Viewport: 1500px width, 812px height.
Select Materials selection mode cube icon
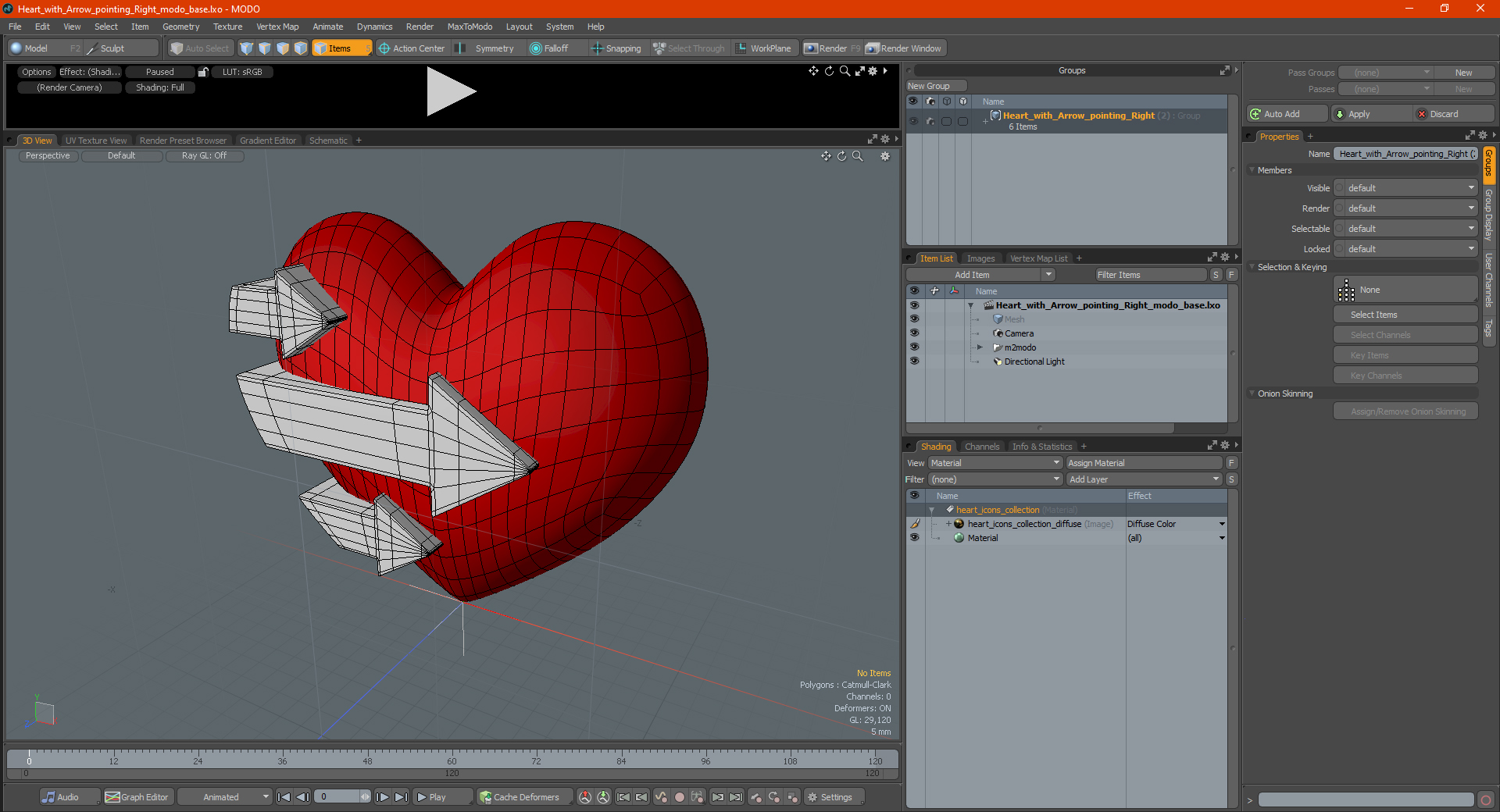(301, 48)
